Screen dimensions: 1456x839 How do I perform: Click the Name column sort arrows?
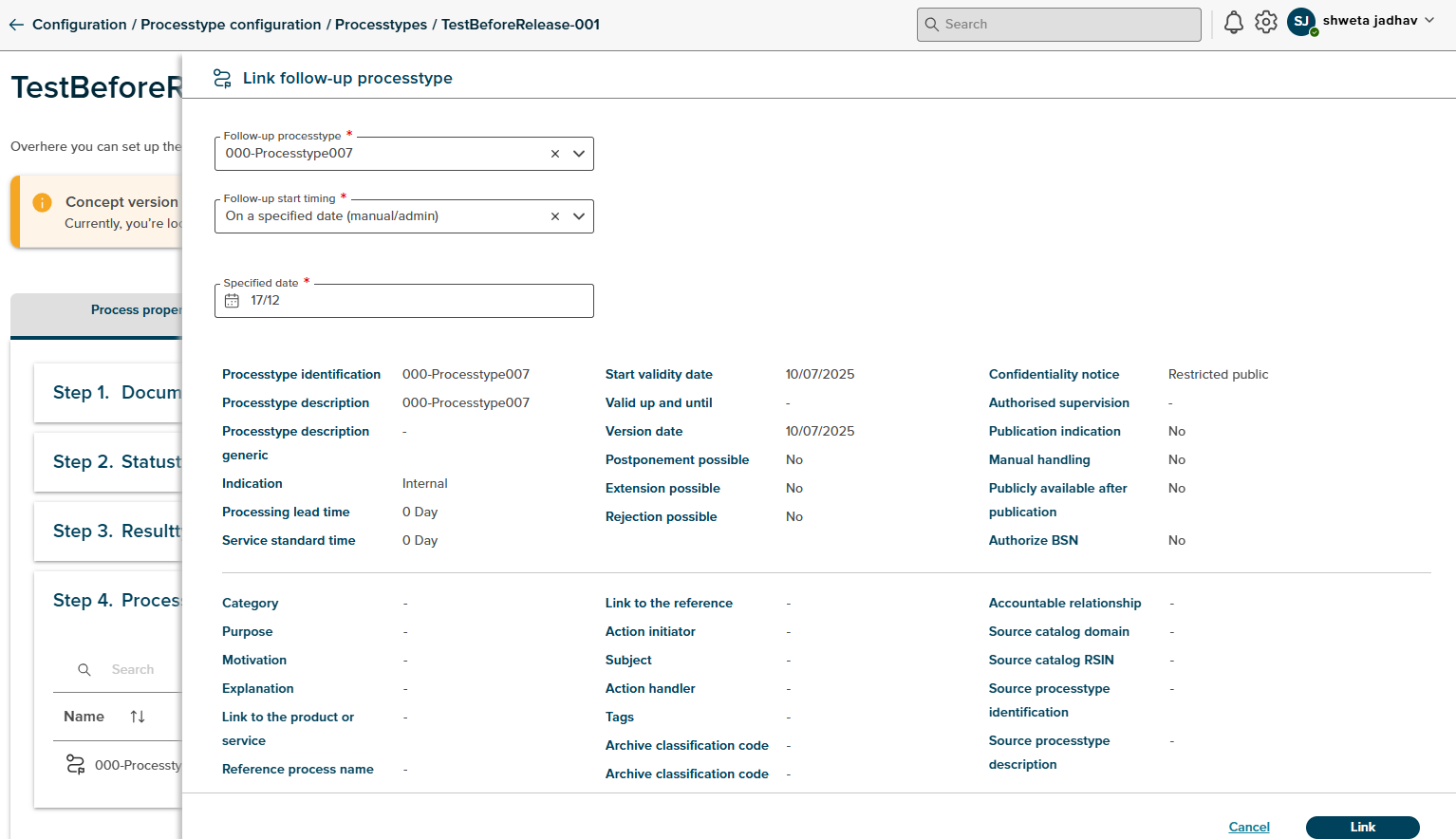click(x=138, y=717)
